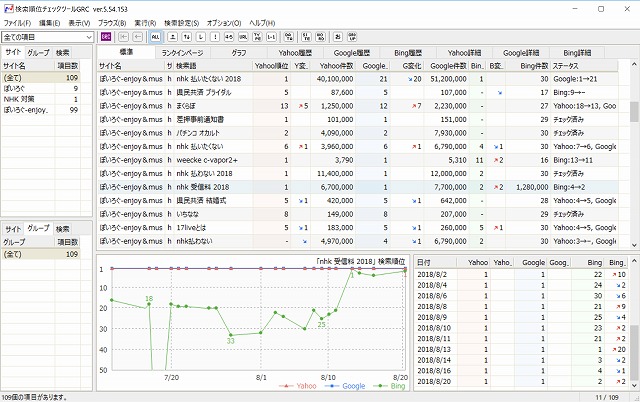Select the サイト tab in lower left panel

pos(13,229)
